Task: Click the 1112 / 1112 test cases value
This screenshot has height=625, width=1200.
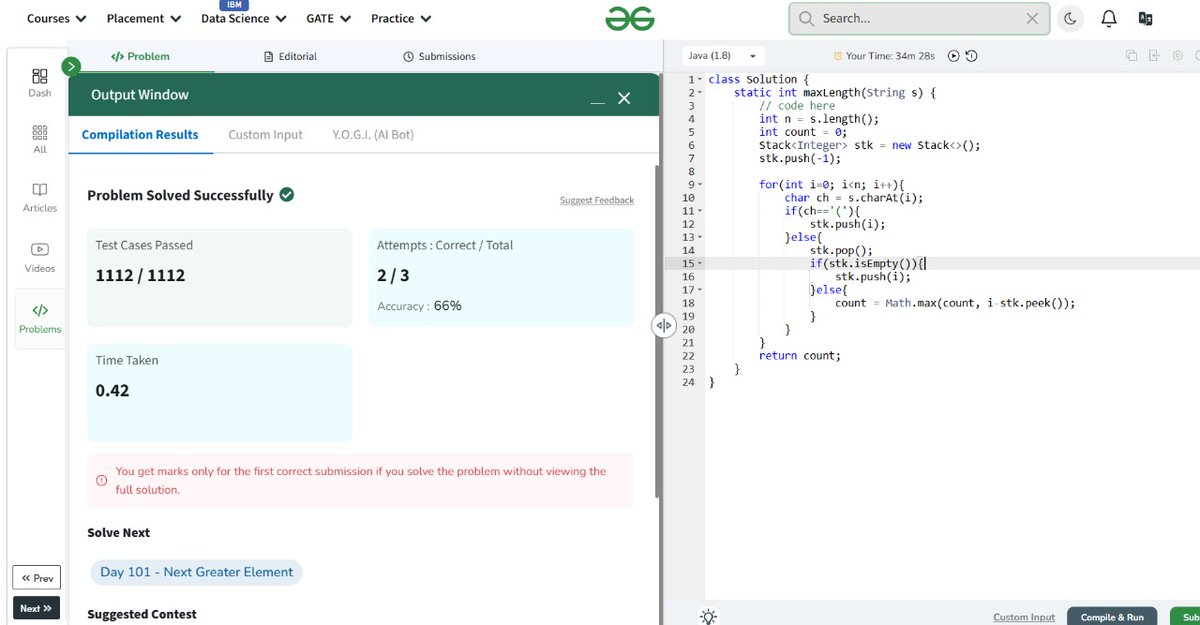Action: coord(140,275)
